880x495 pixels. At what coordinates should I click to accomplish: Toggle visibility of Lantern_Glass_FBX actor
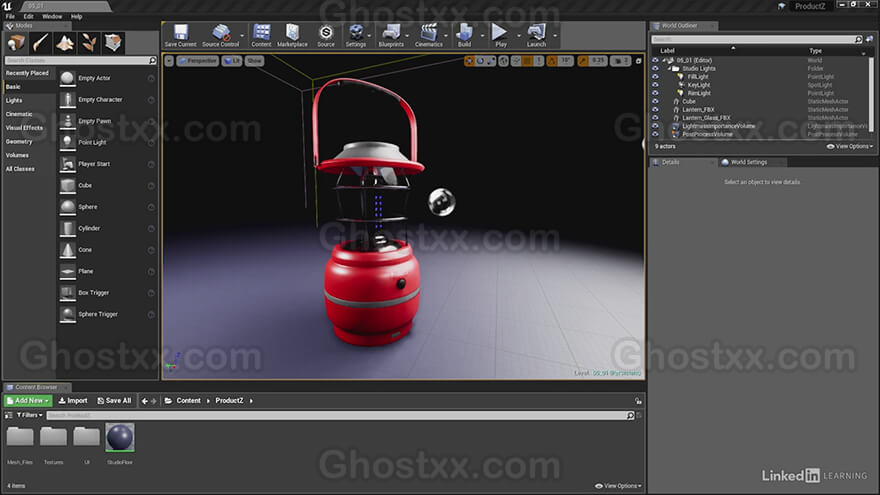point(655,118)
